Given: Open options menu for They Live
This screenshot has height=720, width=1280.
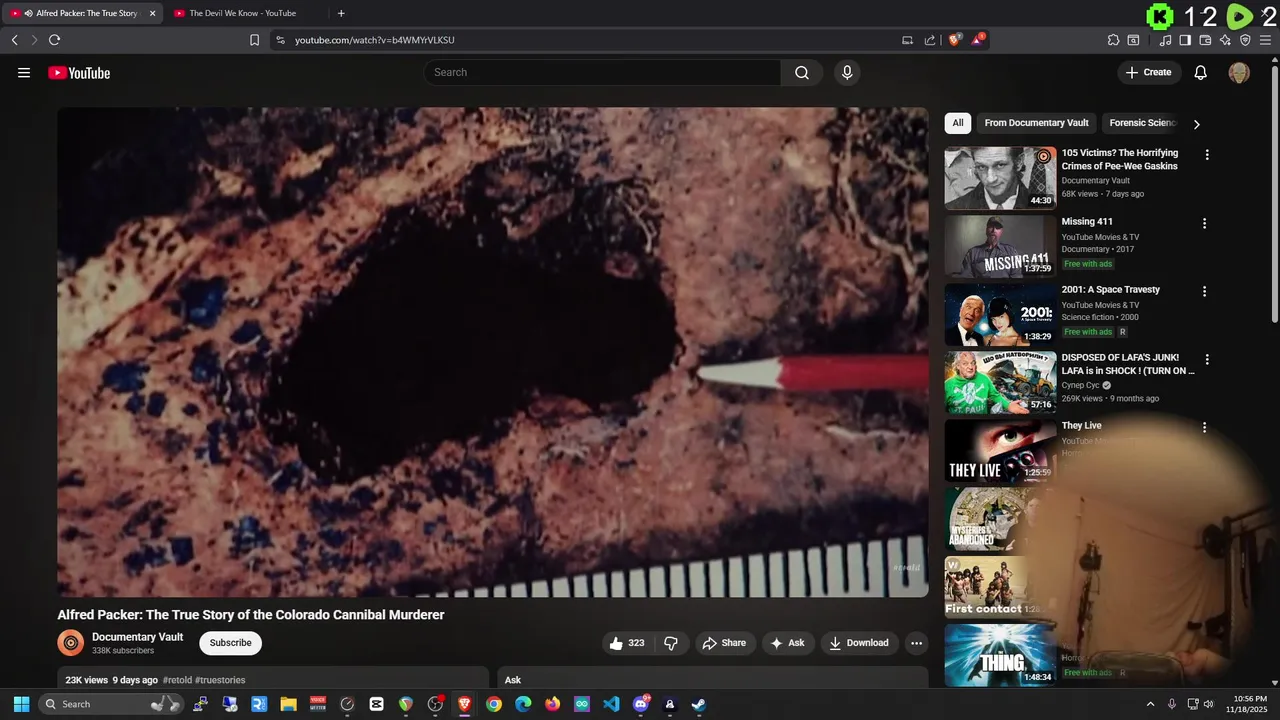Looking at the screenshot, I should coord(1204,427).
